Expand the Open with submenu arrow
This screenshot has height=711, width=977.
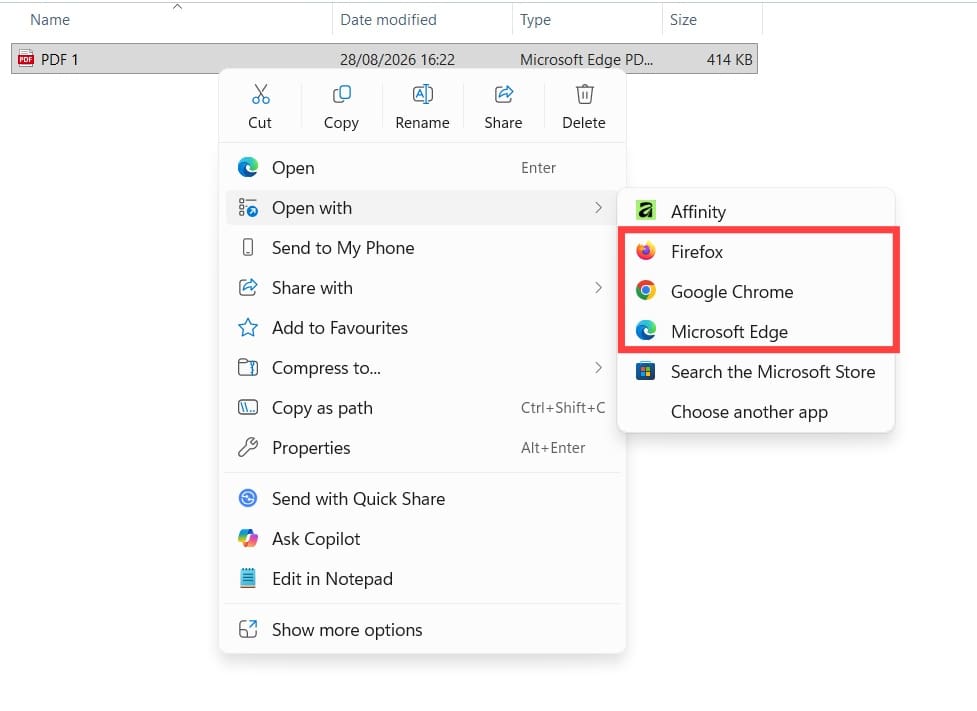598,208
